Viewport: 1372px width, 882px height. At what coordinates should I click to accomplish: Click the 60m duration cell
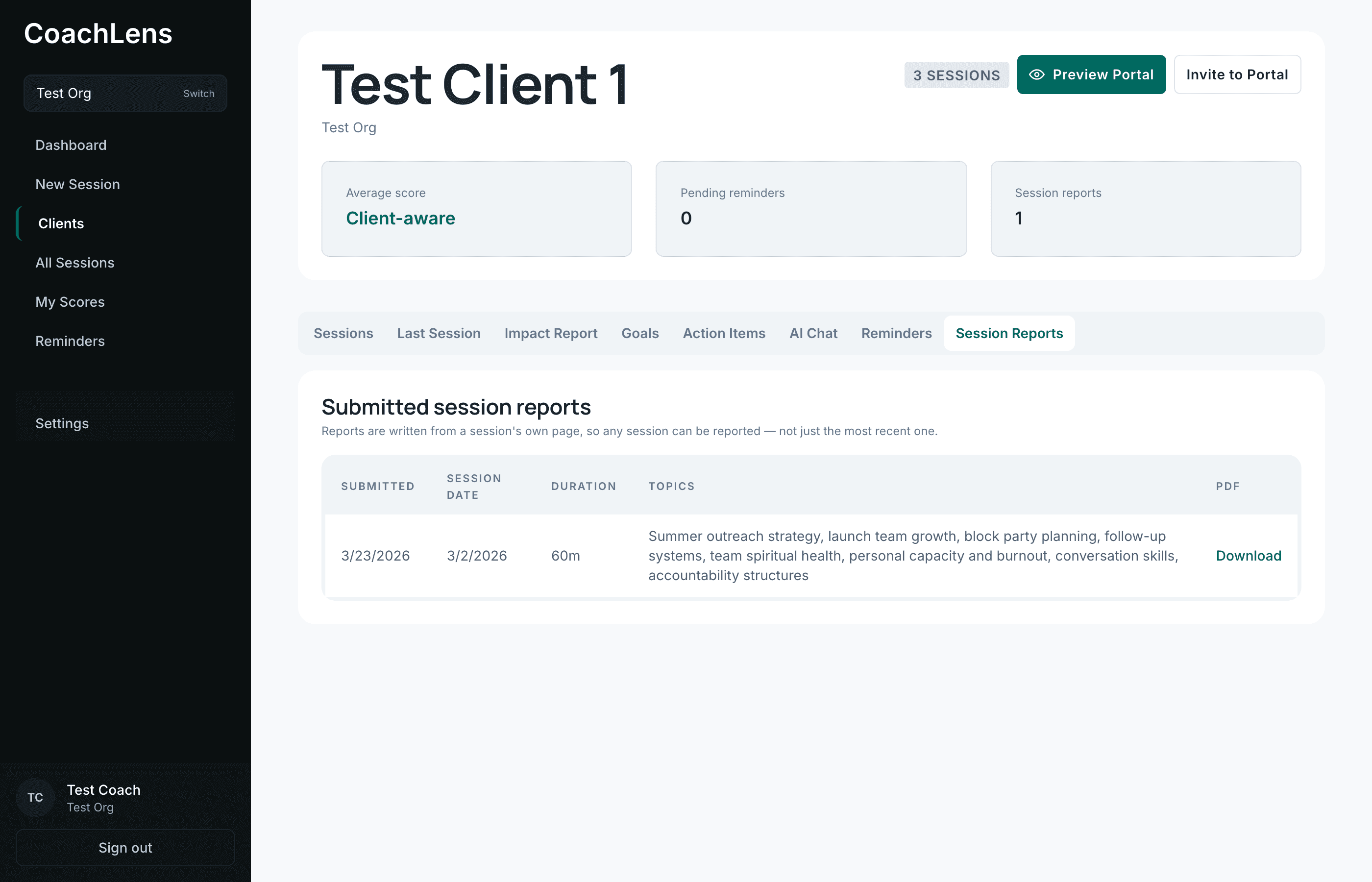click(x=566, y=556)
